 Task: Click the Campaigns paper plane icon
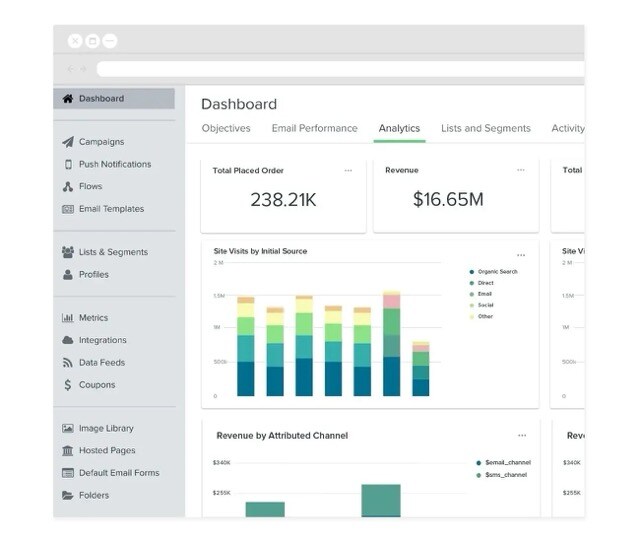point(68,142)
